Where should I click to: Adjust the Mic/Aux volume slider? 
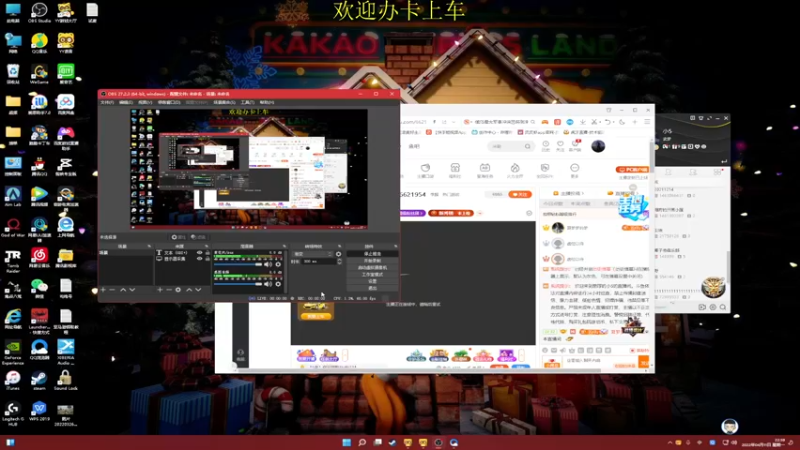[x=238, y=264]
